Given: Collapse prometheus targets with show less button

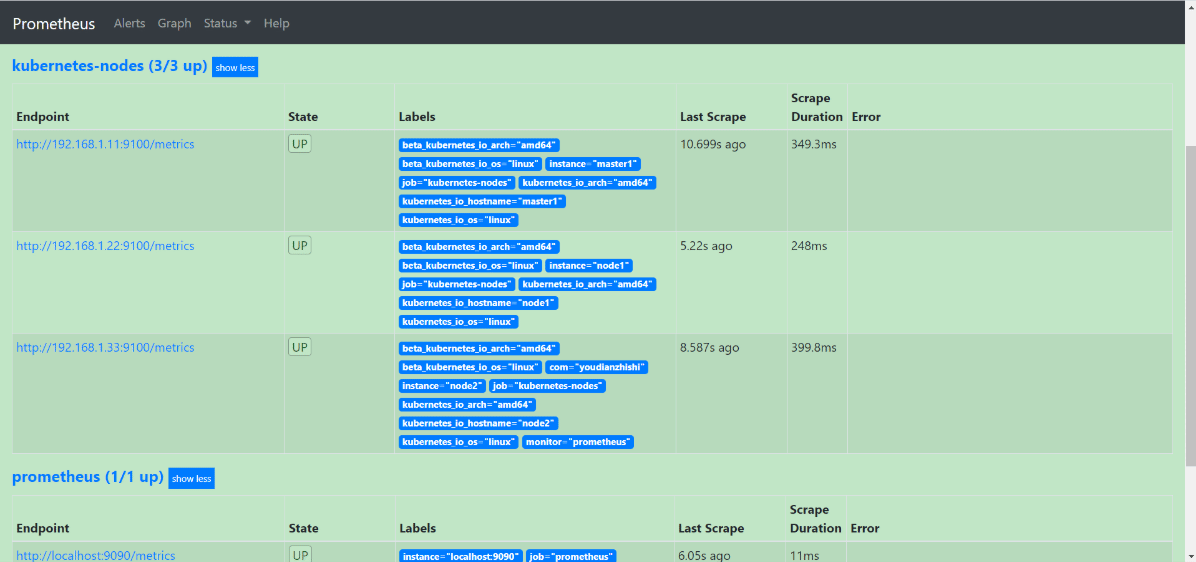Looking at the screenshot, I should 191,478.
